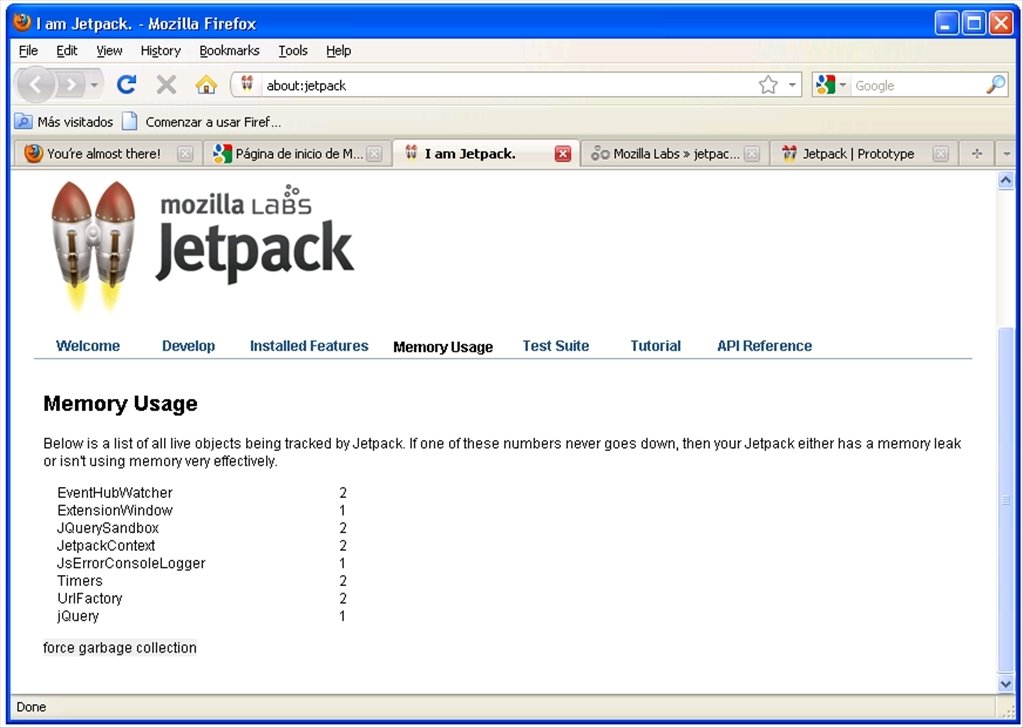The image size is (1023, 728).
Task: Click the about:jetpack address field
Action: (509, 85)
